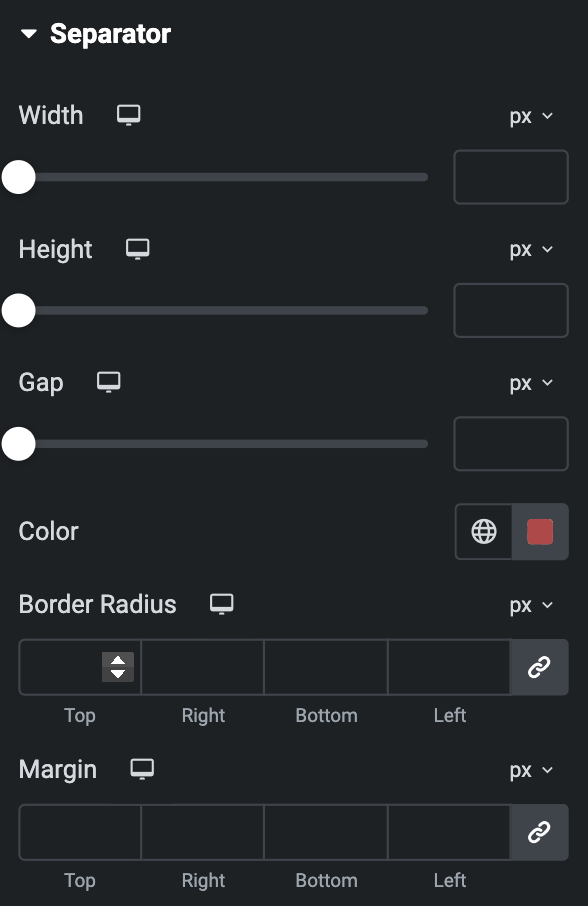Open the Margin unit px dropdown

coord(531,770)
